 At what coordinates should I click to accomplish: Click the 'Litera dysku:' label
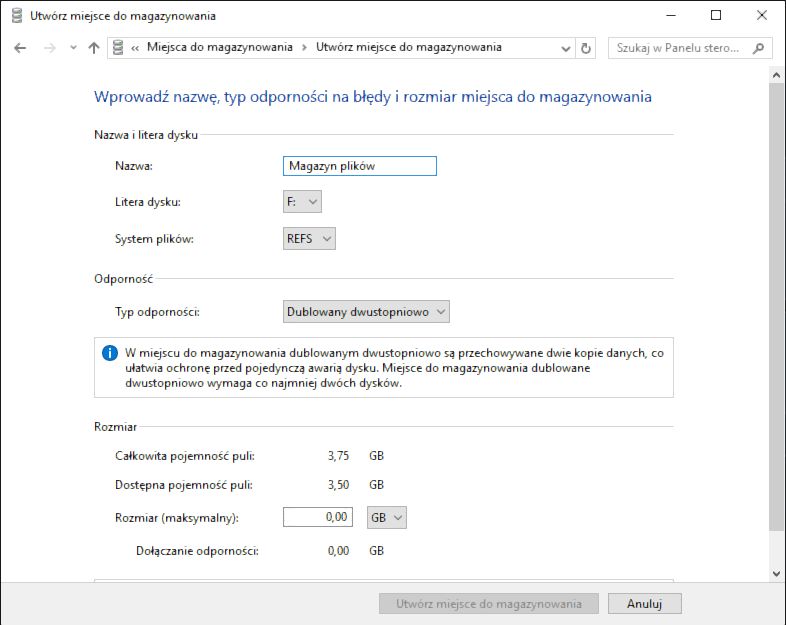148,202
